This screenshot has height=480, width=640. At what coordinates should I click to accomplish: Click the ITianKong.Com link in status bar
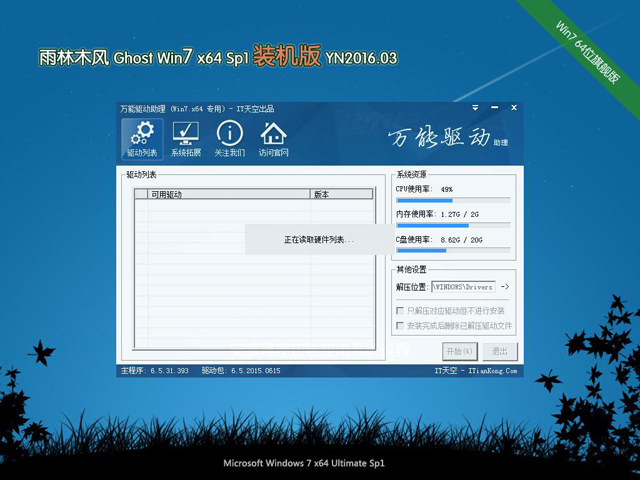point(492,371)
